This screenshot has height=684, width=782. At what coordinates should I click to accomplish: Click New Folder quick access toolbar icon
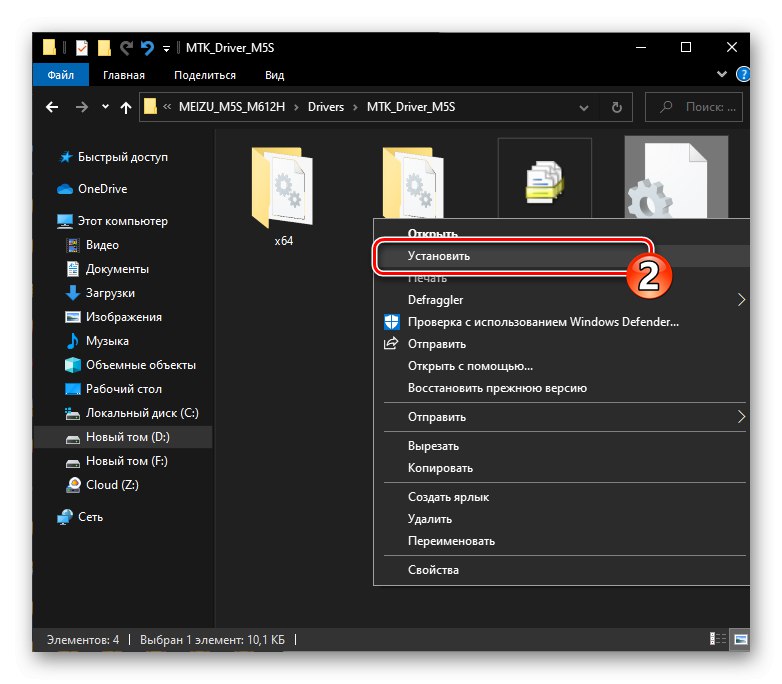pos(104,48)
